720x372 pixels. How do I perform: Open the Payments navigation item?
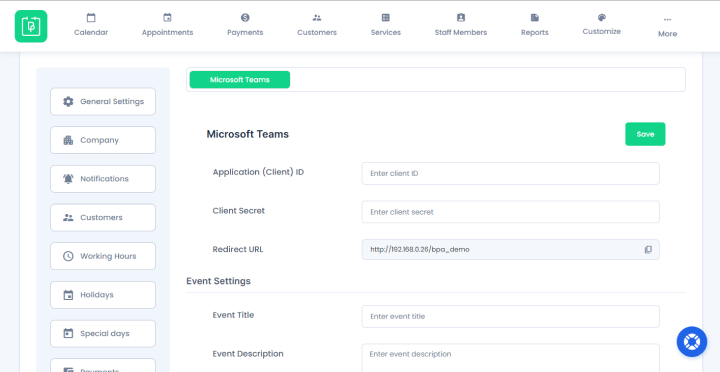245,25
